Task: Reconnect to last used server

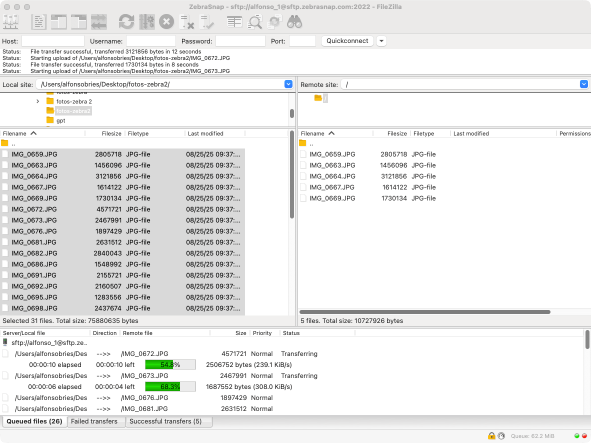Action: tap(207, 22)
